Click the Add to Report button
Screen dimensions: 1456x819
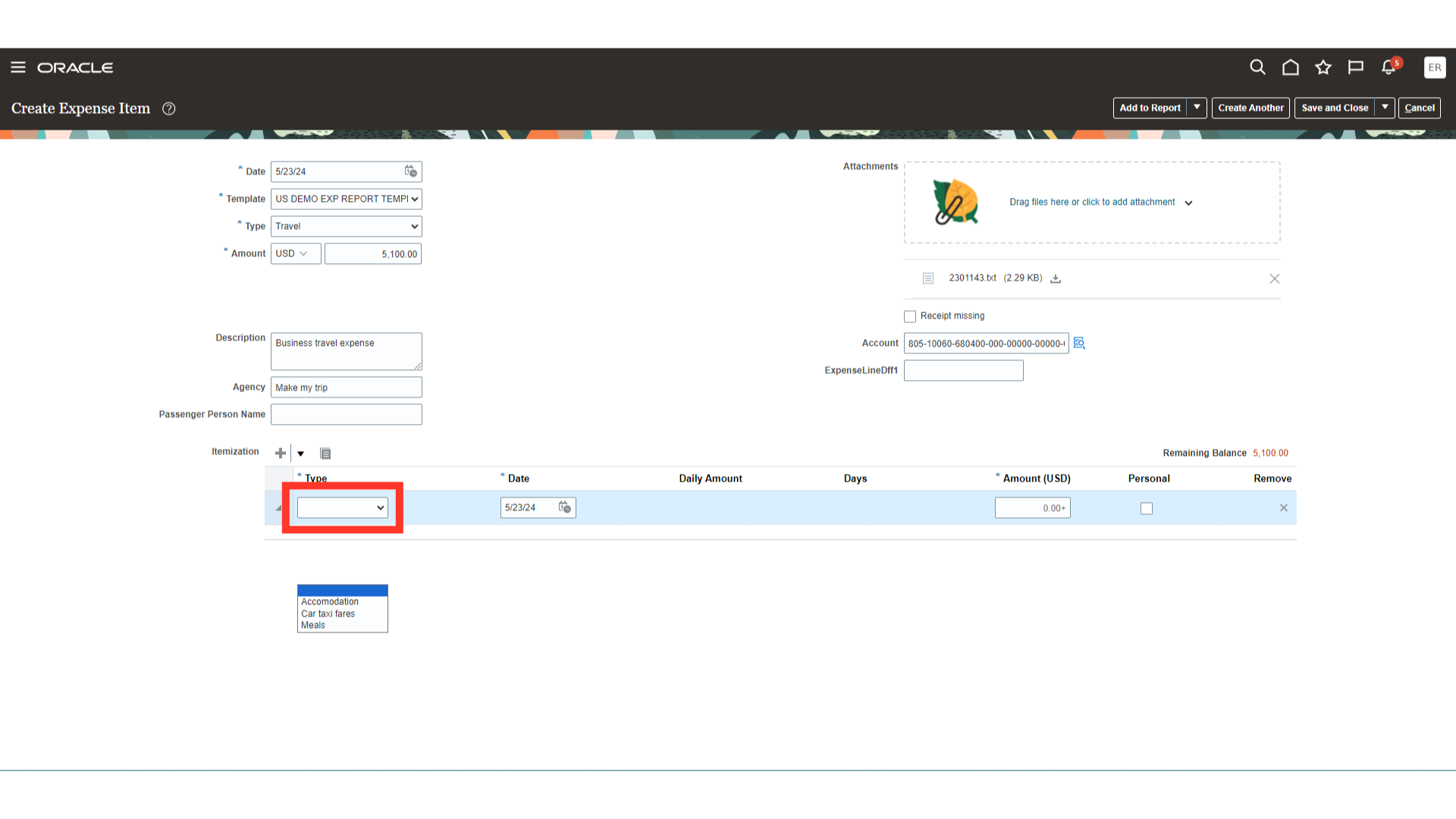pos(1150,108)
